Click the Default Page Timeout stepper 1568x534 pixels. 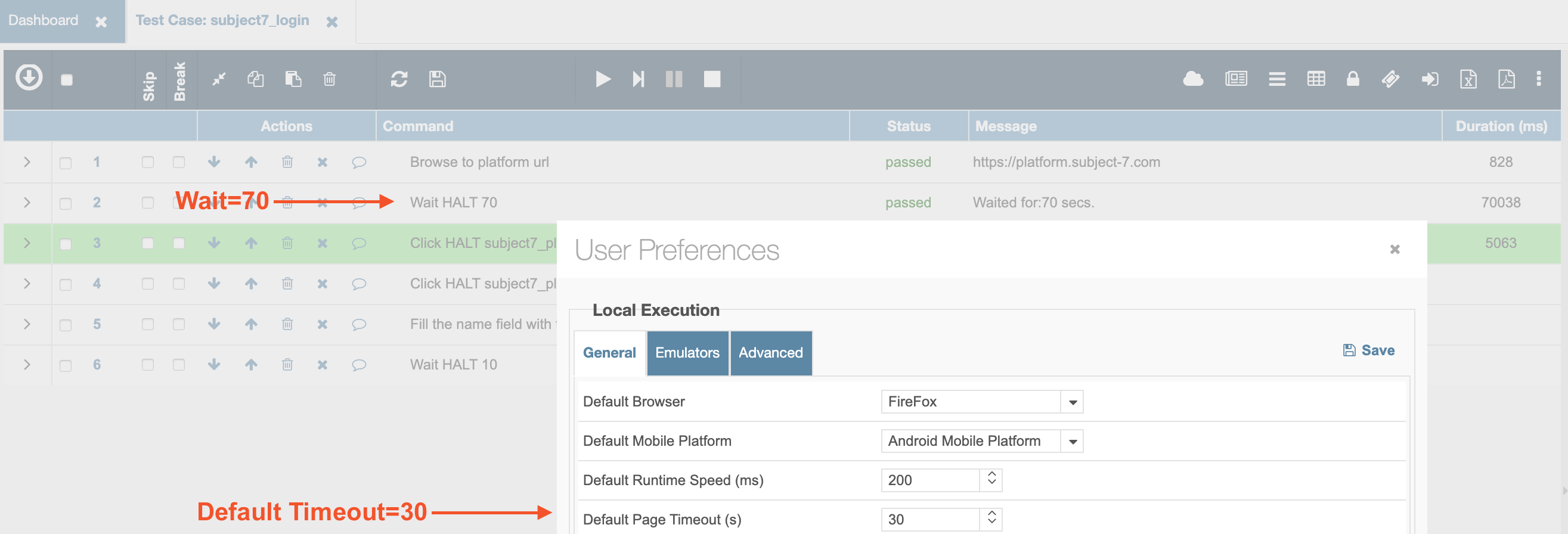point(991,519)
